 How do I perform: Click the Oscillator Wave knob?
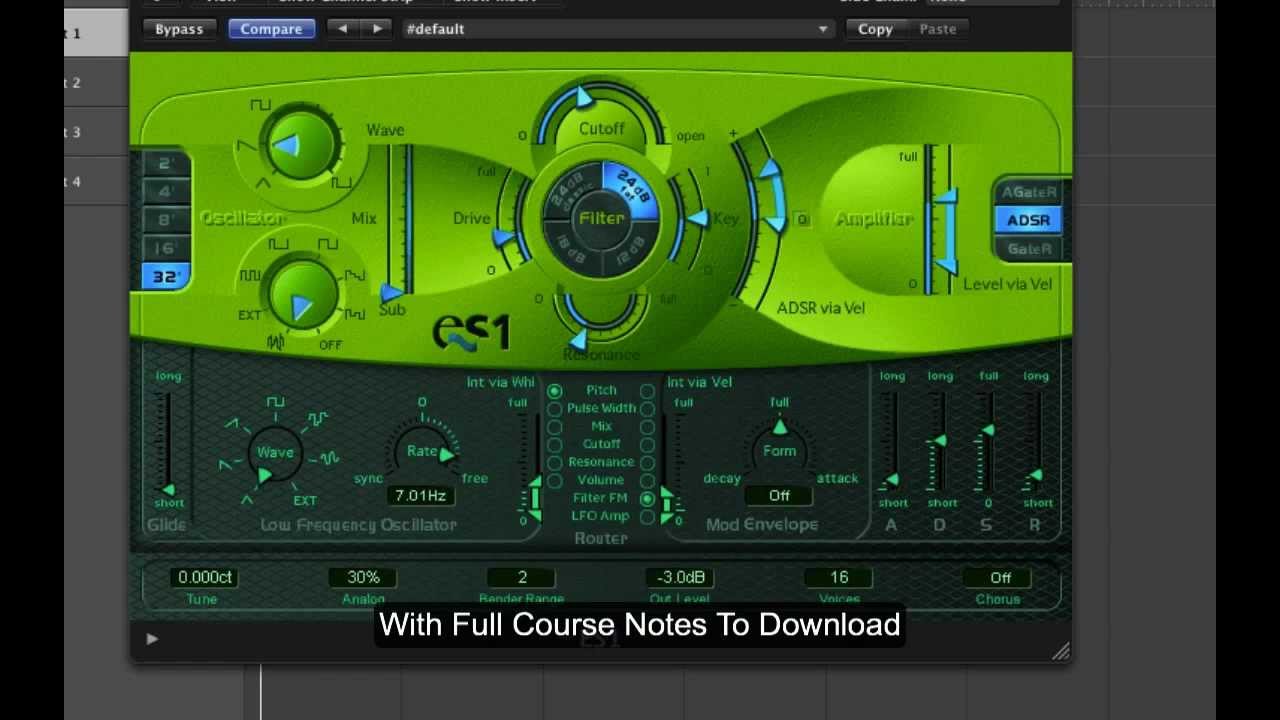pyautogui.click(x=301, y=147)
